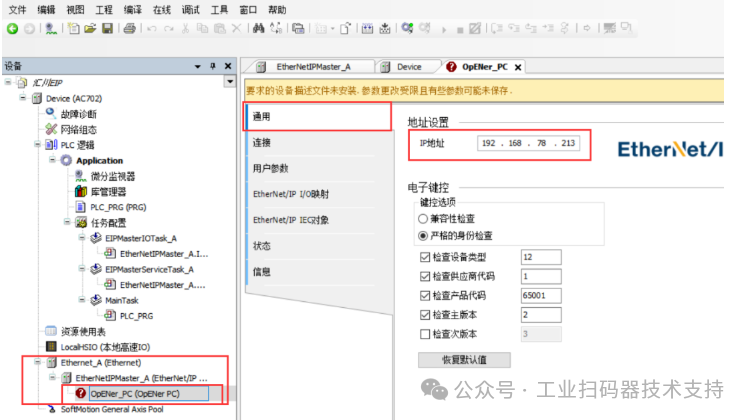Screen dimensions: 748x420
Task: Click the Login online gear icon
Action: (407, 29)
